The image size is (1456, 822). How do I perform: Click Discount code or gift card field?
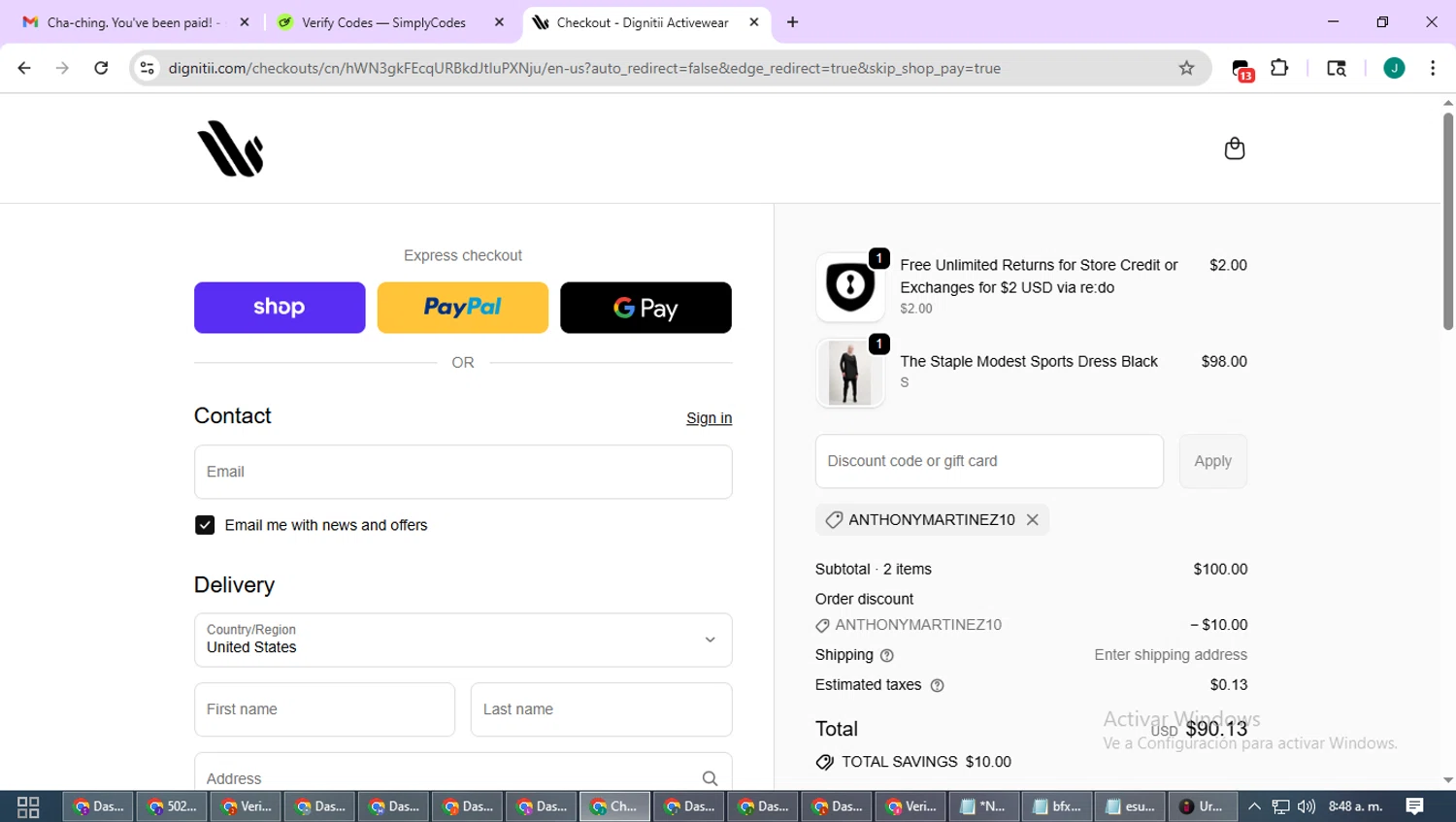[x=989, y=461]
